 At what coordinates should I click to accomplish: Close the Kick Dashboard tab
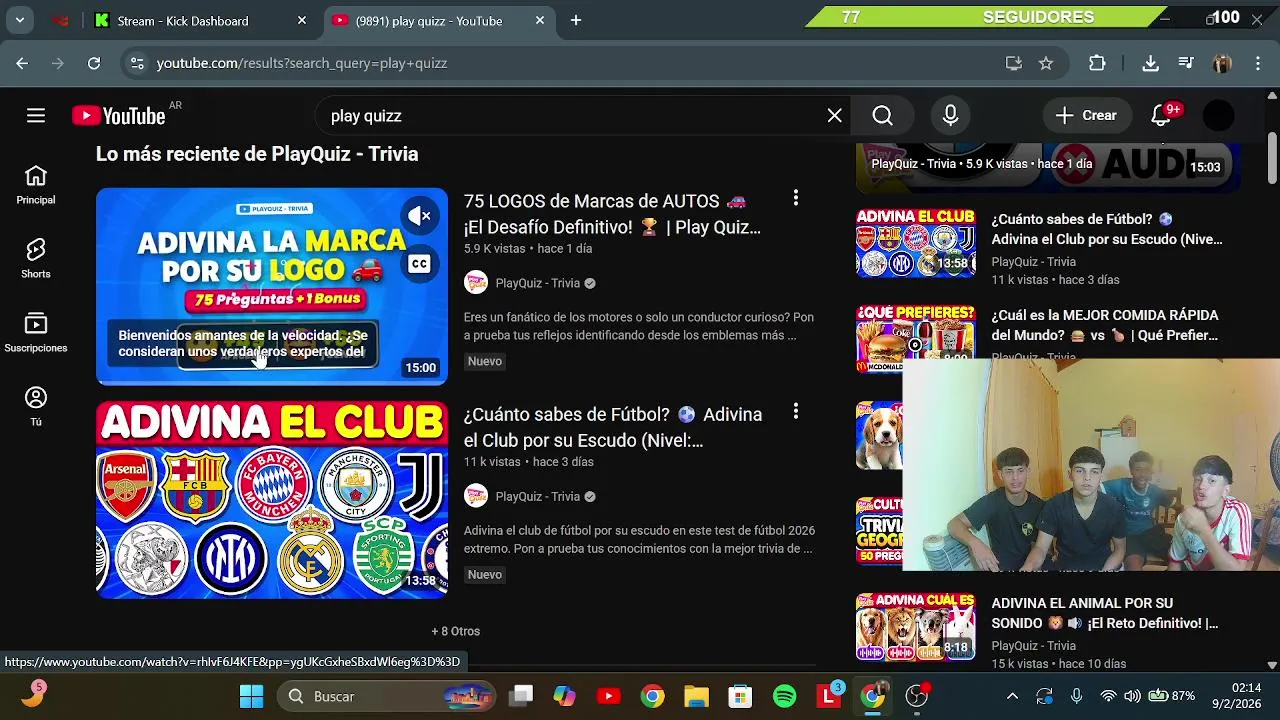302,20
